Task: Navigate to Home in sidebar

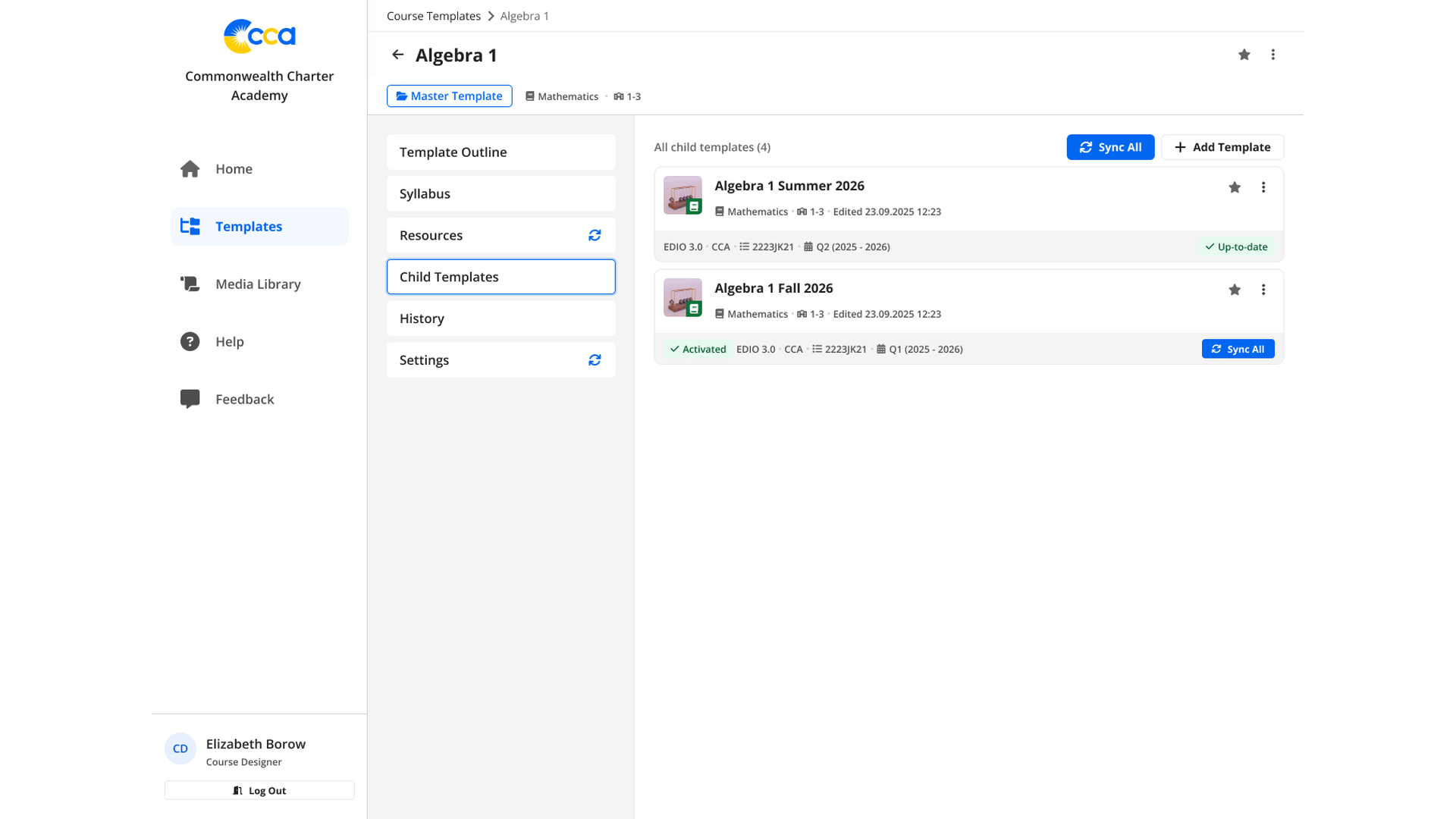Action: point(259,169)
